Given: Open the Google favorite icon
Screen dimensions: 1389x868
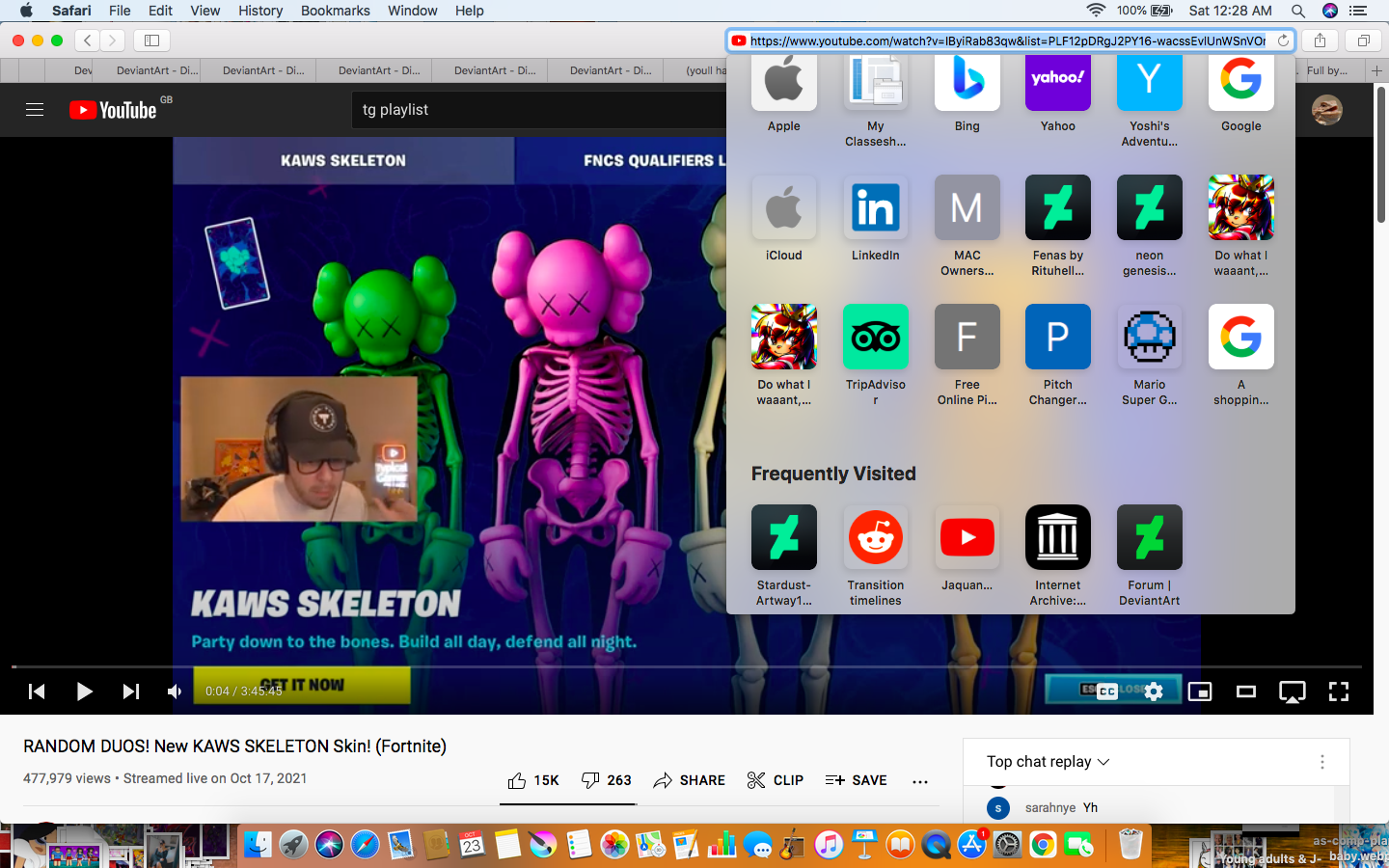Looking at the screenshot, I should (x=1241, y=82).
